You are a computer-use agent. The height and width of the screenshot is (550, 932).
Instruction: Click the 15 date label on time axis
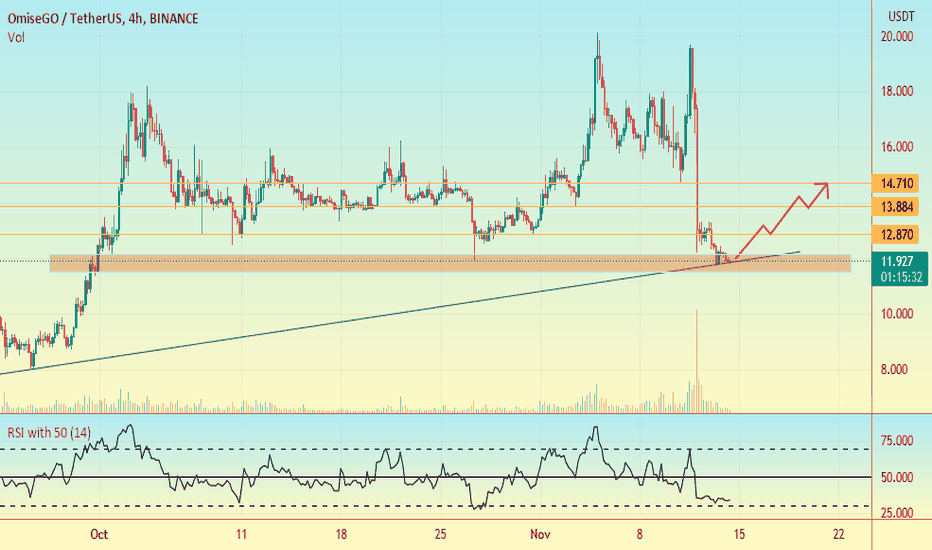tap(739, 534)
